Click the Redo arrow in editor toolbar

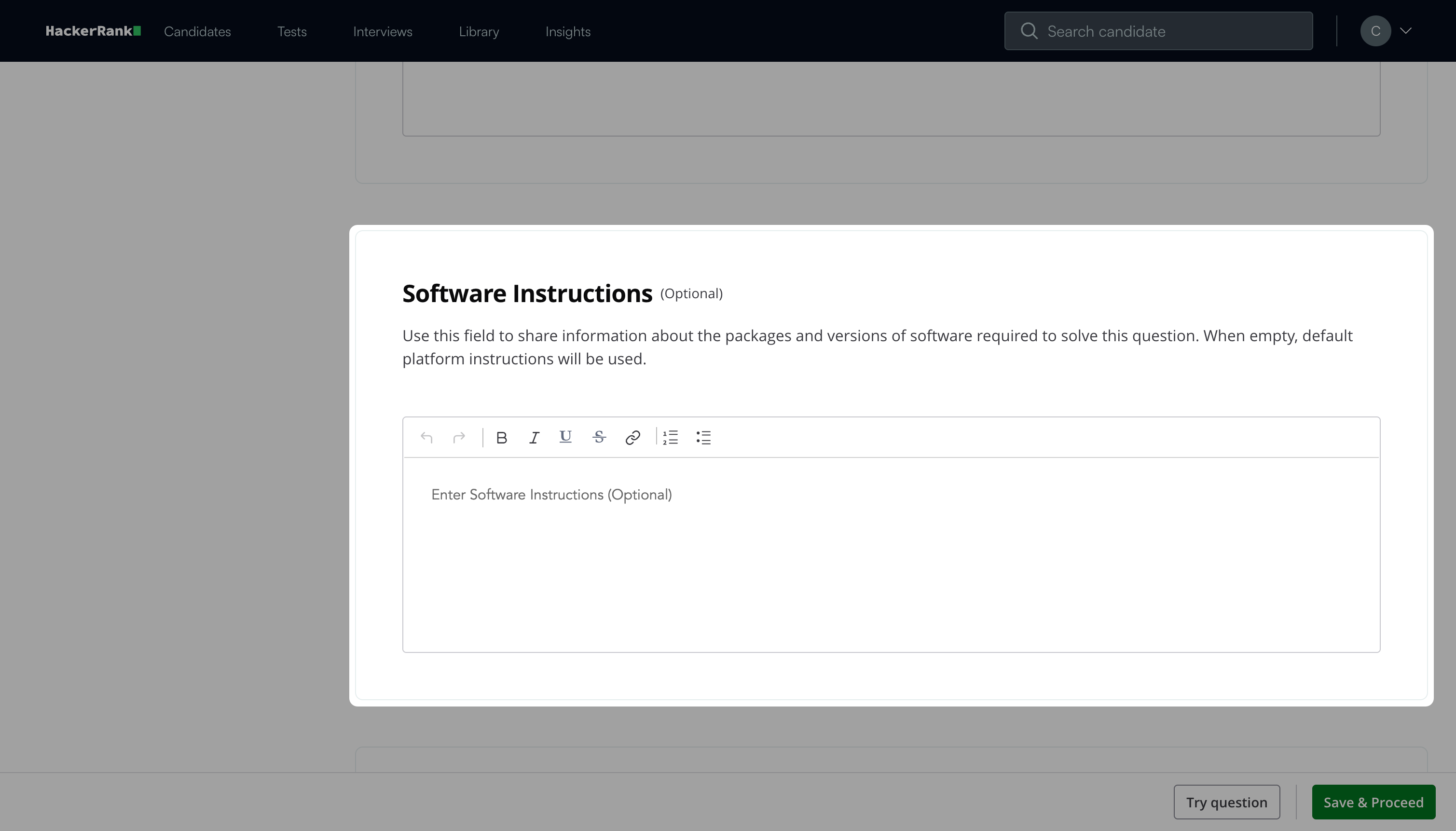click(x=459, y=438)
